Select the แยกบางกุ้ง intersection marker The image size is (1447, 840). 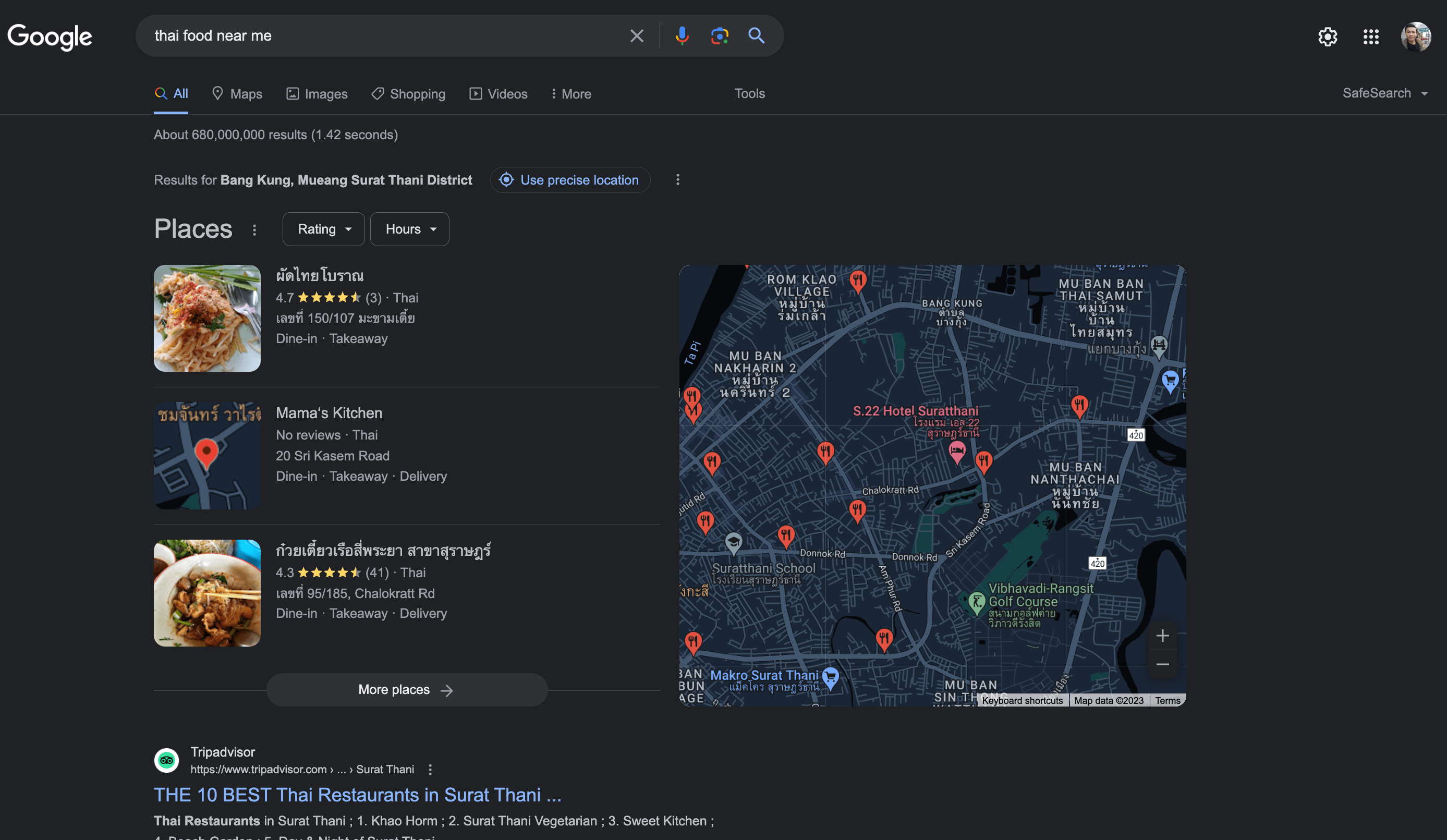(1159, 347)
